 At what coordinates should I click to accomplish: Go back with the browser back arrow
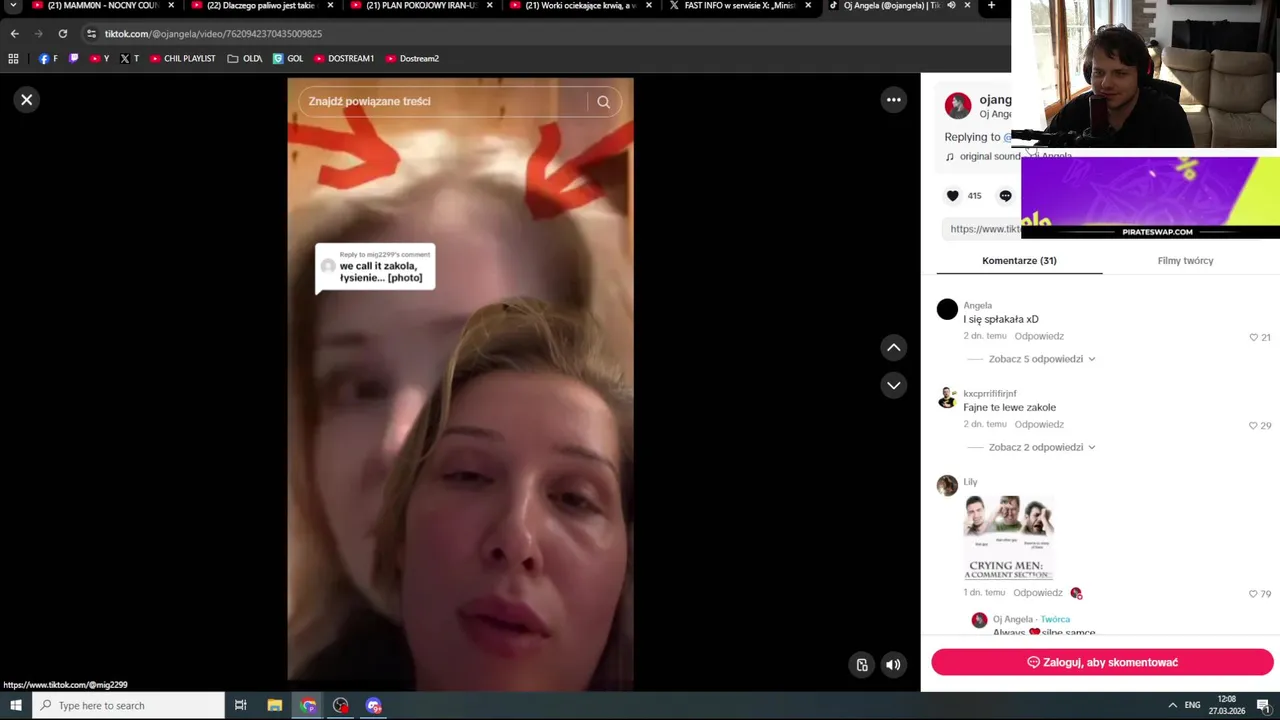pos(14,34)
